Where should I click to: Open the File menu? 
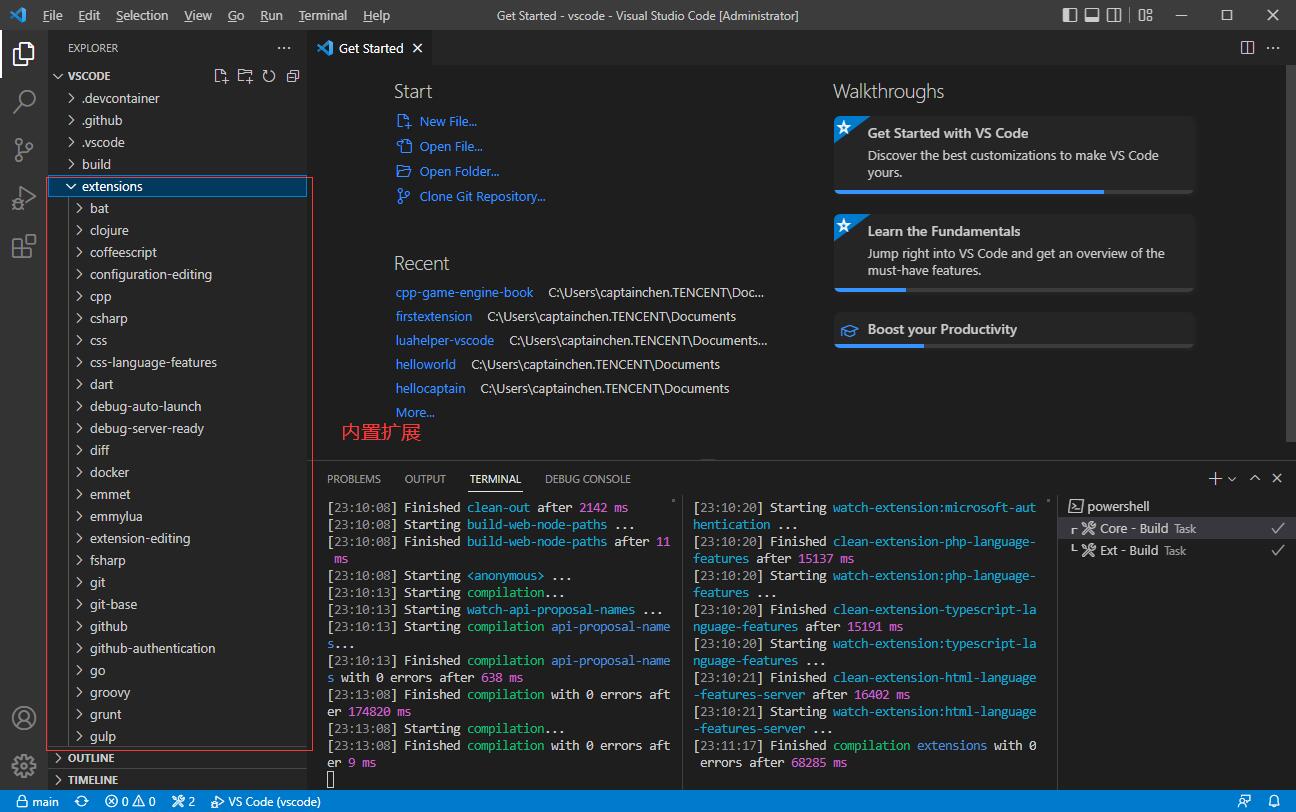click(x=52, y=15)
